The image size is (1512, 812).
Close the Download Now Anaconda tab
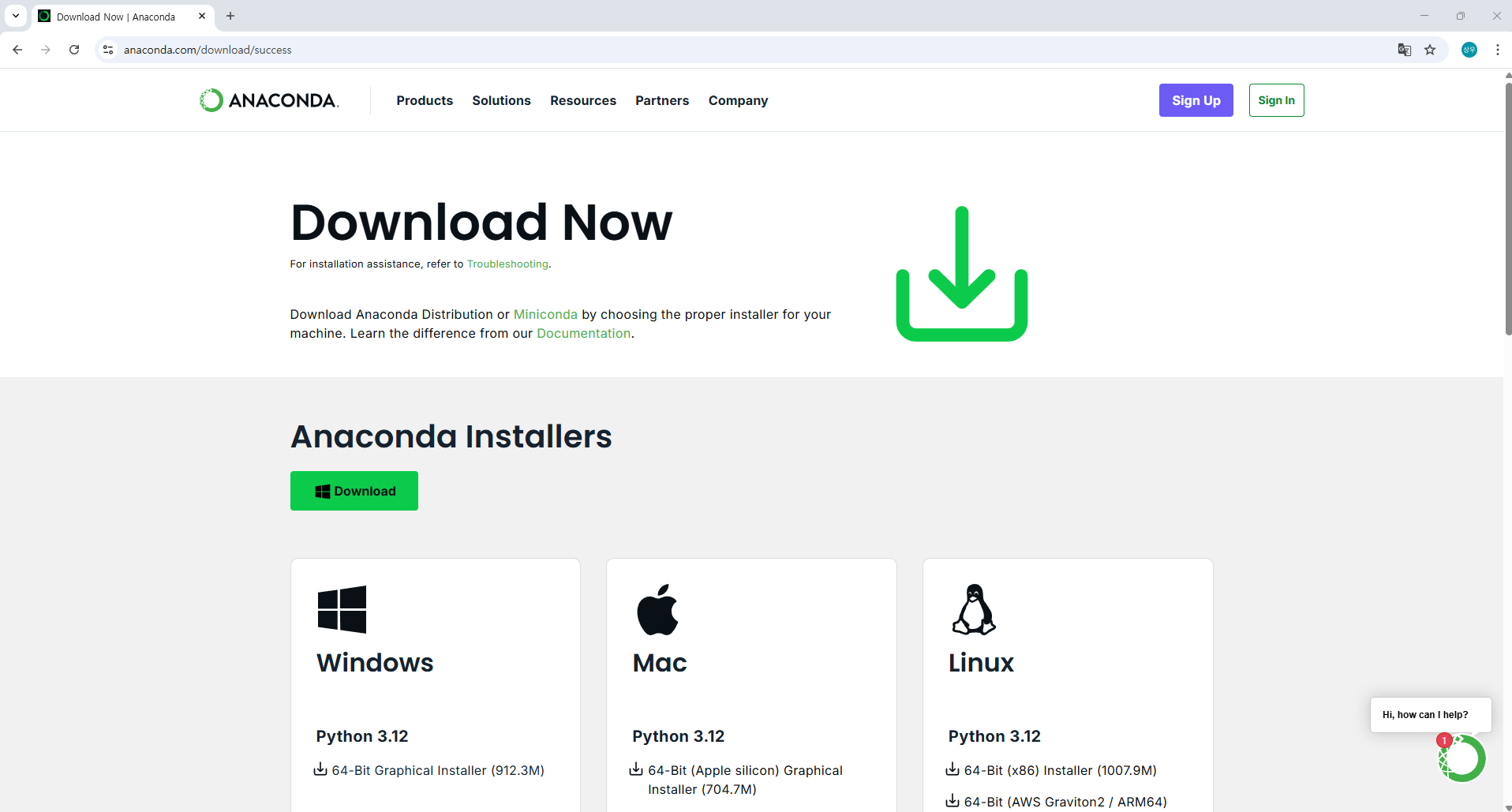tap(202, 16)
